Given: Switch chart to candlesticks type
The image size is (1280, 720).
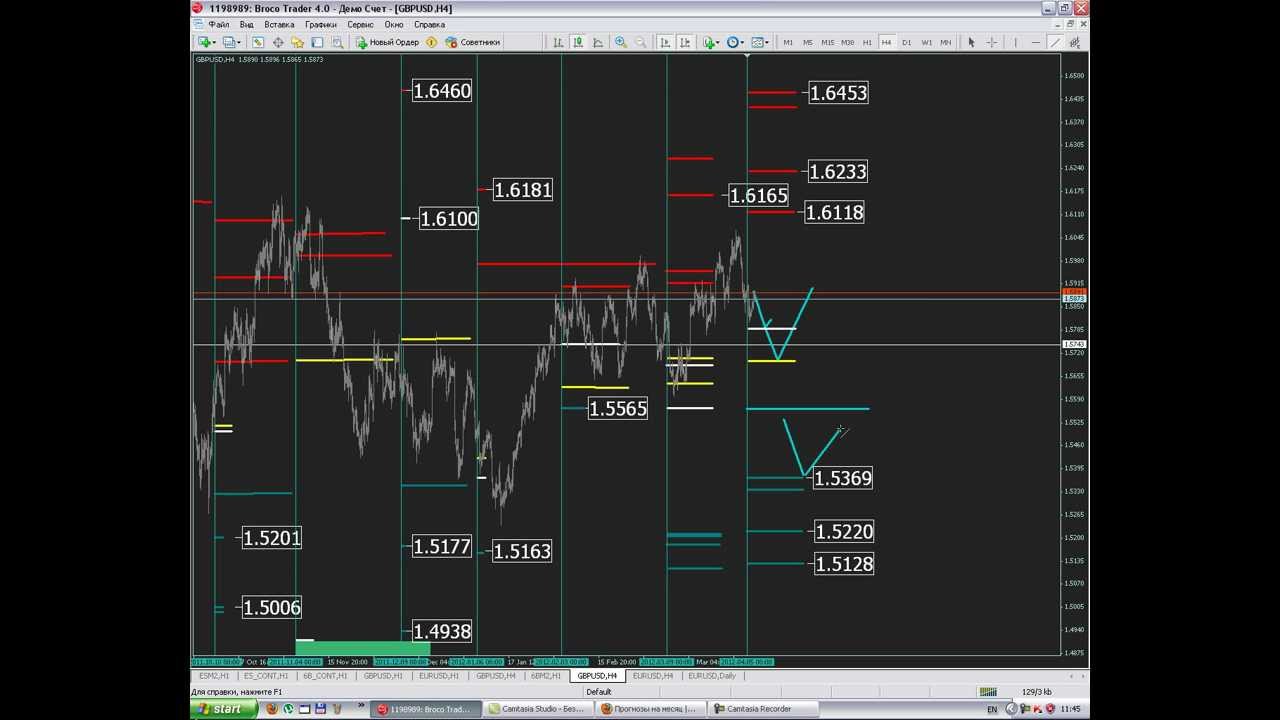Looking at the screenshot, I should (x=578, y=42).
